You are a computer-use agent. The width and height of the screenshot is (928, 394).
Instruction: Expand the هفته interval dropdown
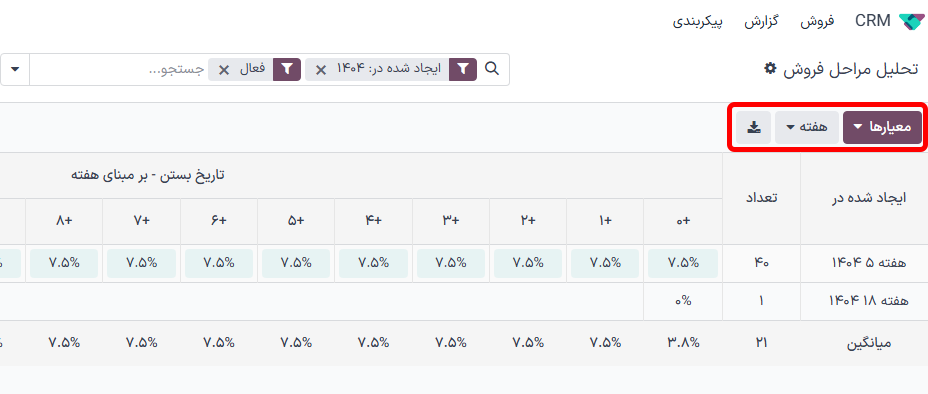807,127
